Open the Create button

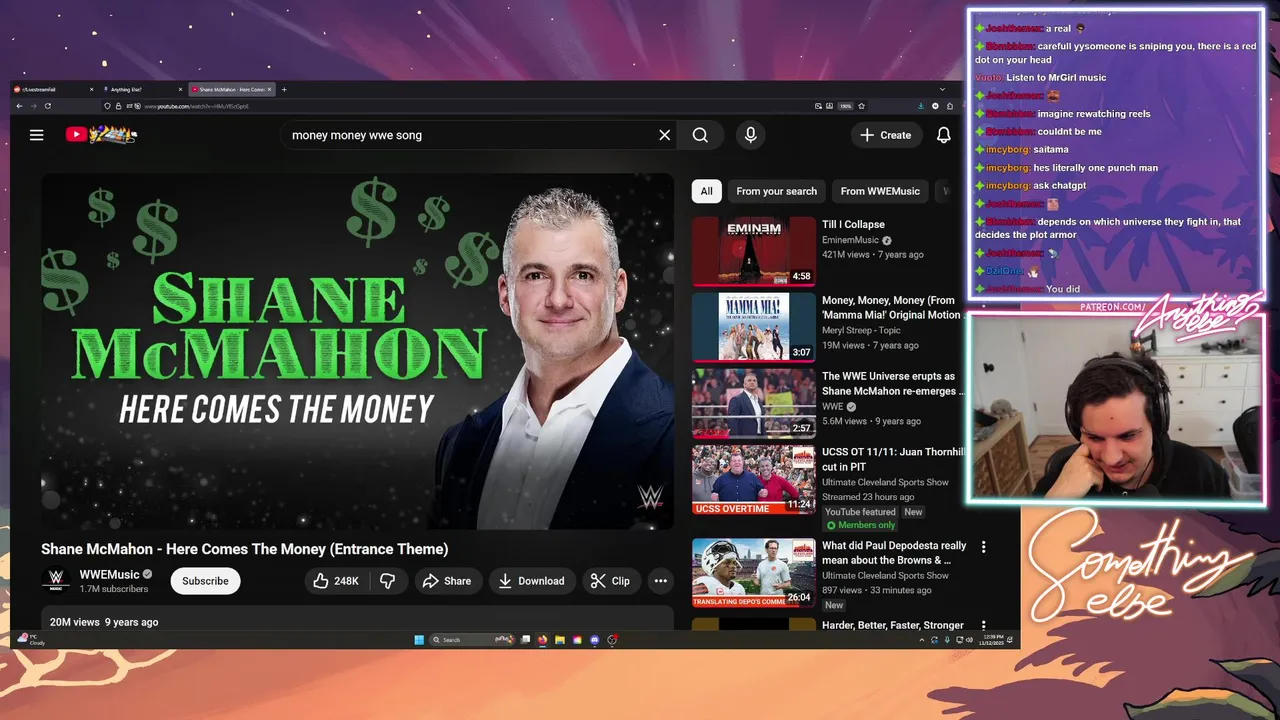click(x=886, y=135)
